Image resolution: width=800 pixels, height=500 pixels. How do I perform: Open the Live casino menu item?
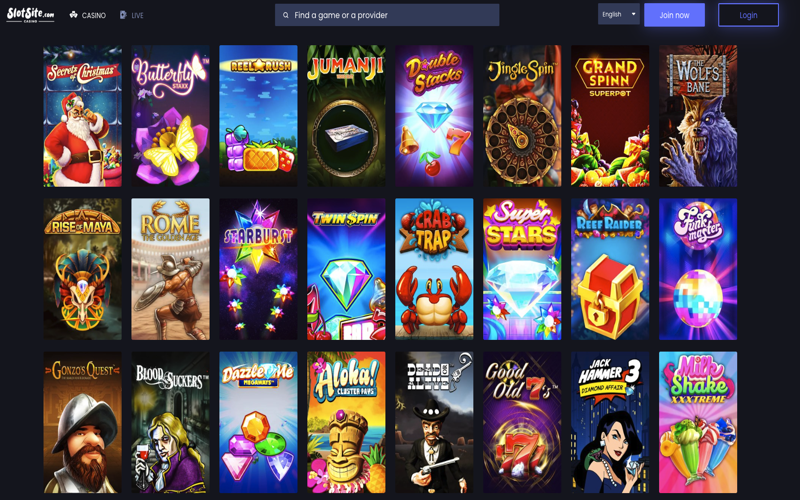coord(131,15)
